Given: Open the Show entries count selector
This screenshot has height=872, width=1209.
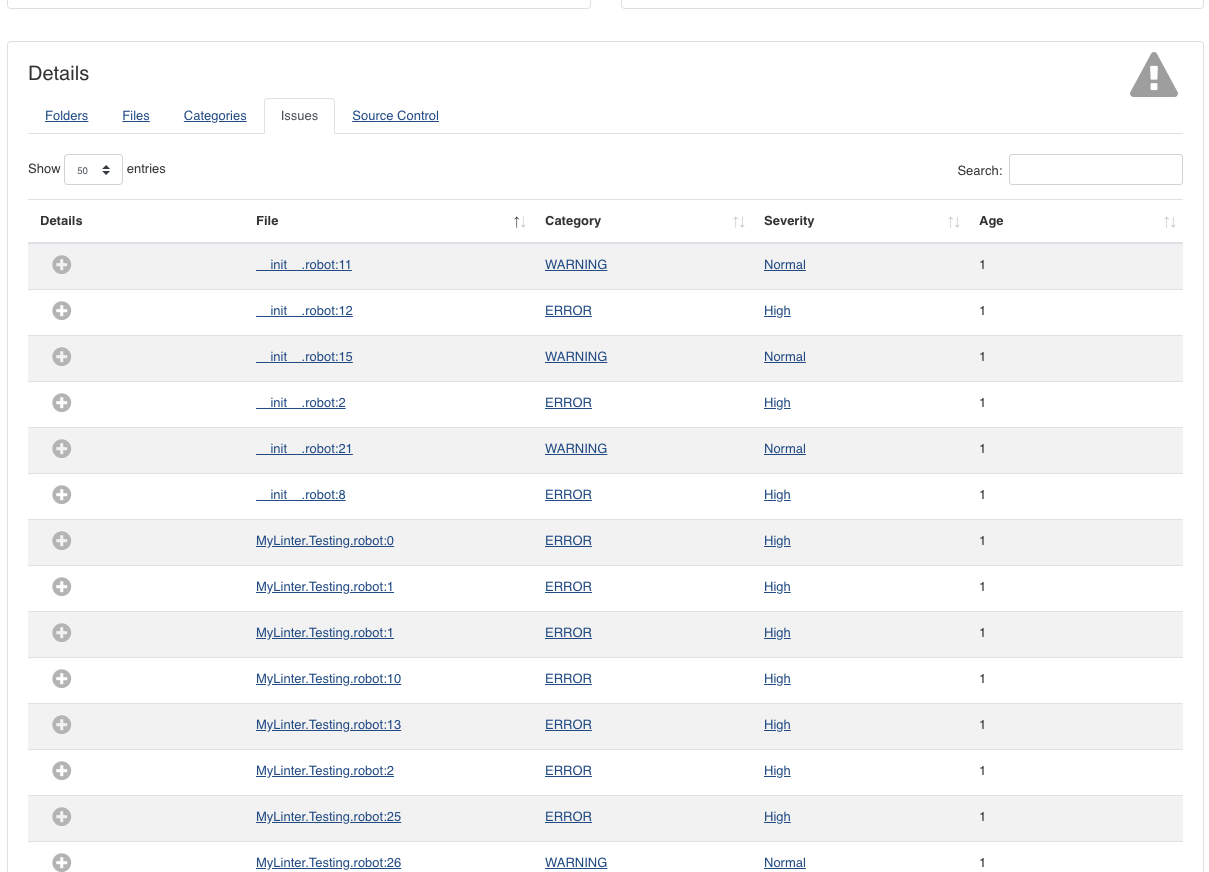Looking at the screenshot, I should [93, 169].
